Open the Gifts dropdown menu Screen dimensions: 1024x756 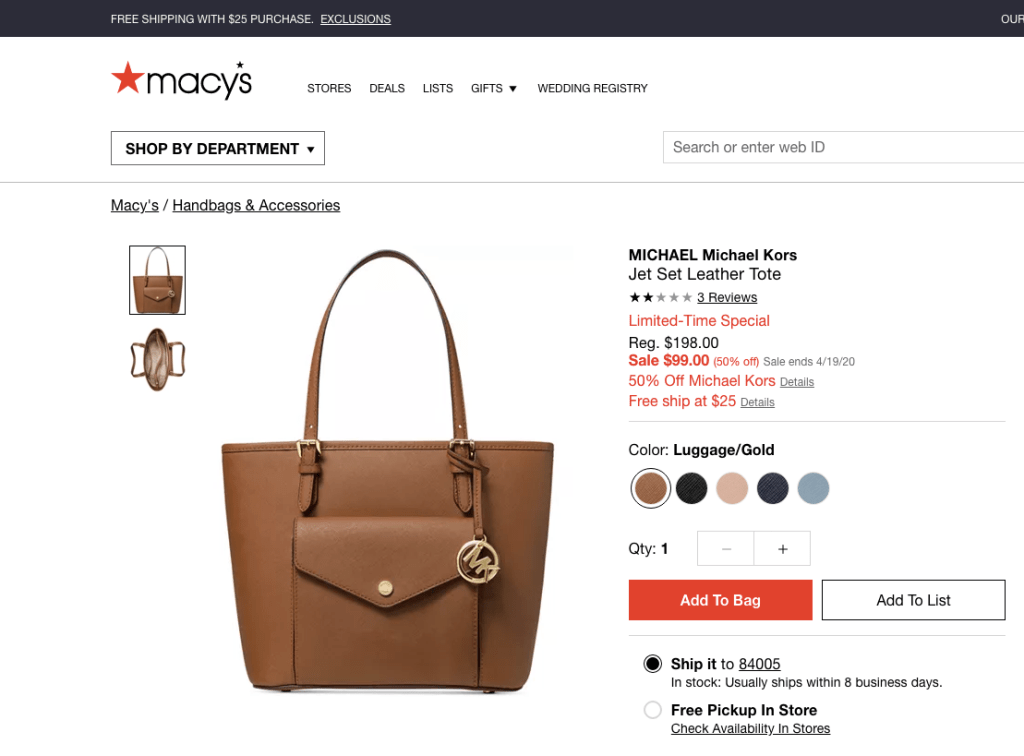[494, 88]
